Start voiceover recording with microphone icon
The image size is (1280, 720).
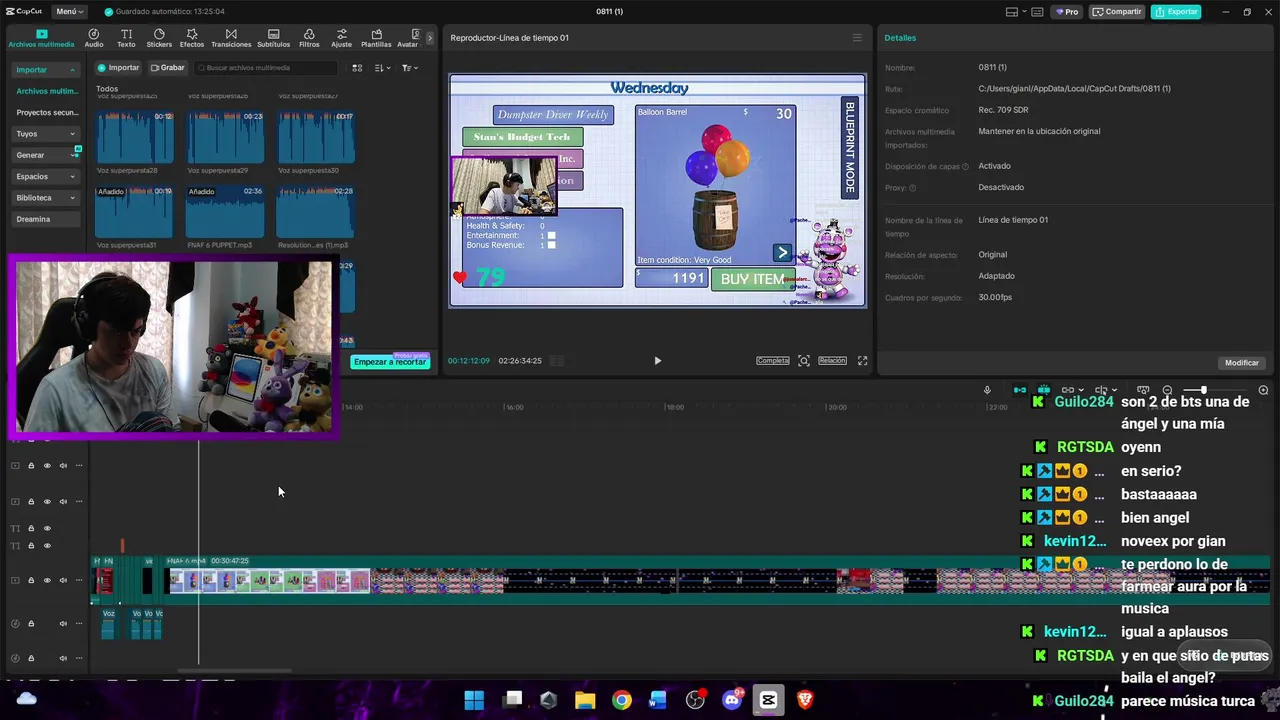(x=987, y=390)
